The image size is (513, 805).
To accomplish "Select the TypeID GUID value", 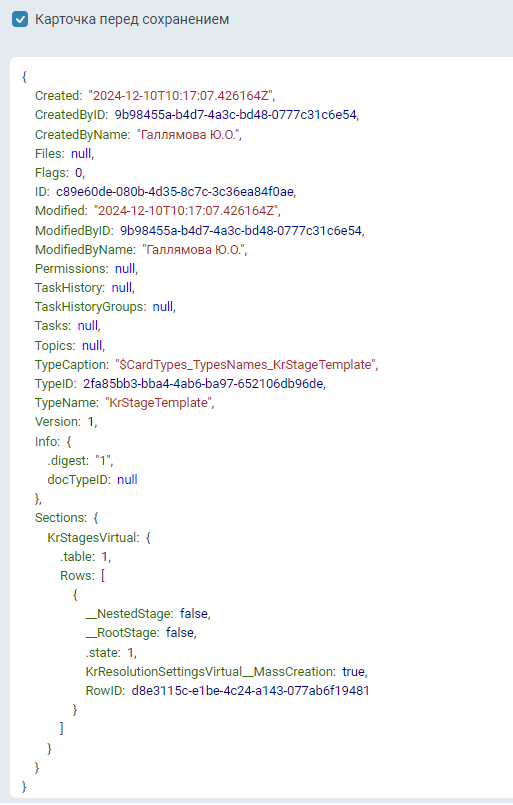I will pos(203,384).
